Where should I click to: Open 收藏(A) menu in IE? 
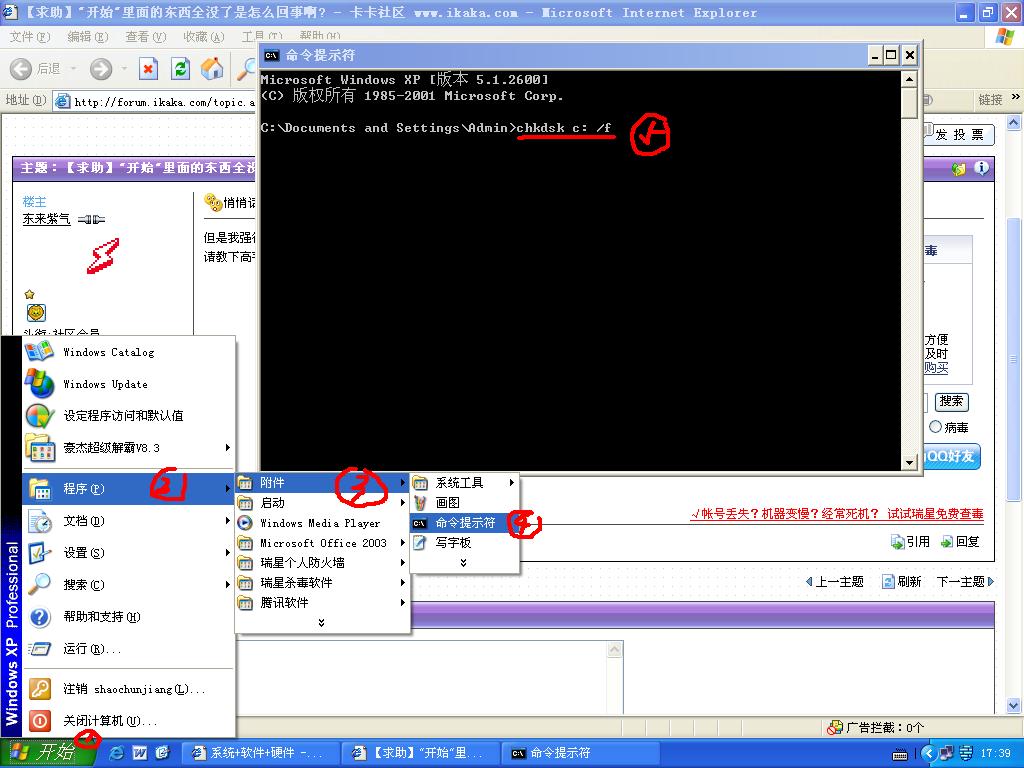pos(204,37)
